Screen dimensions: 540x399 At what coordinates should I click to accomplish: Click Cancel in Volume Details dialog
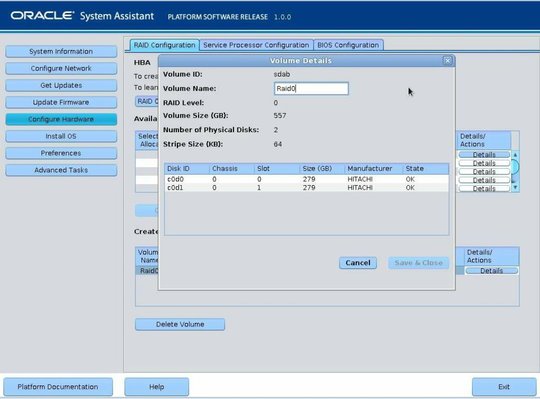pyautogui.click(x=358, y=263)
